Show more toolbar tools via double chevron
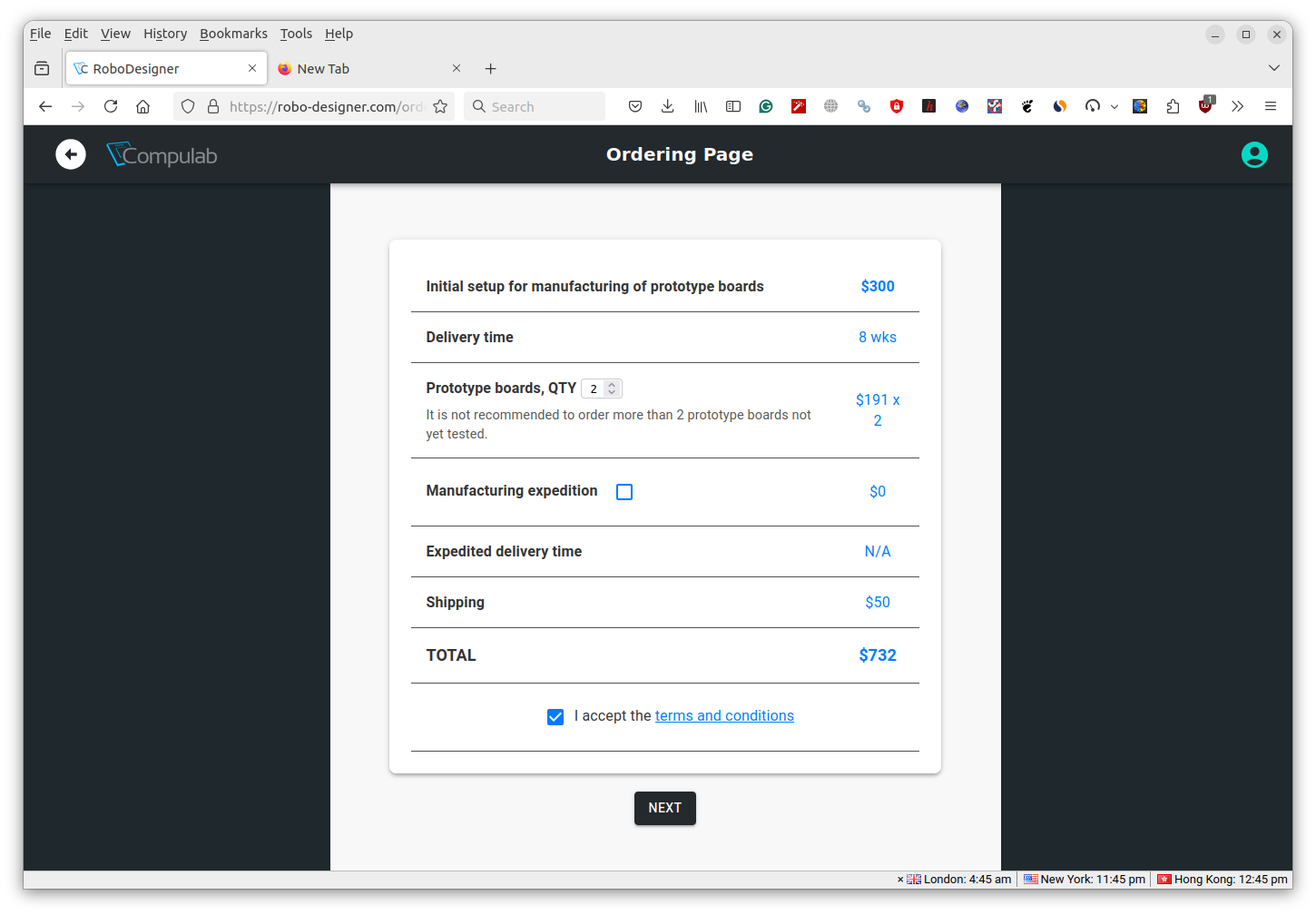Screen dimensions: 1316x915 1238,106
